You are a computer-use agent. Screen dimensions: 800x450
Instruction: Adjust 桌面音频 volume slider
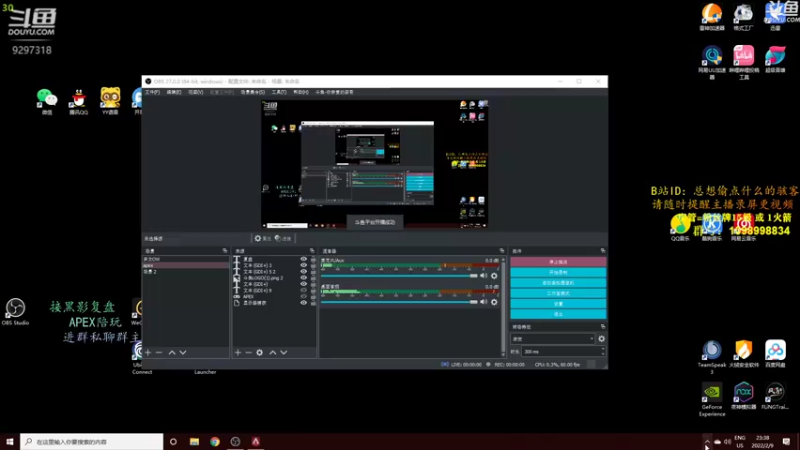[399, 302]
